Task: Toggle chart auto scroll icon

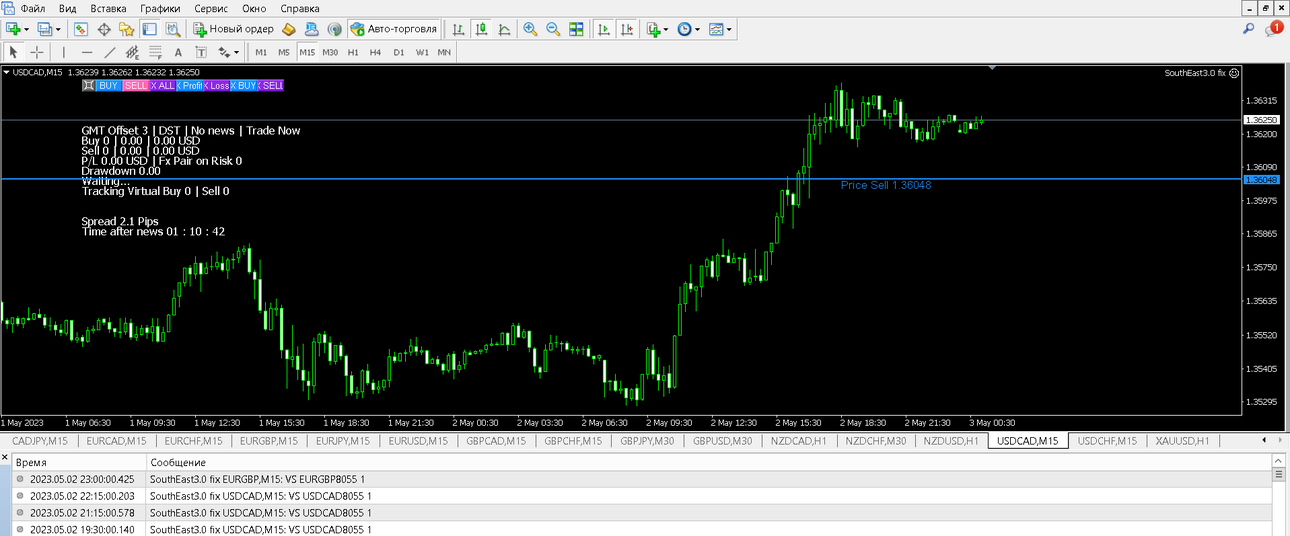Action: pyautogui.click(x=604, y=30)
